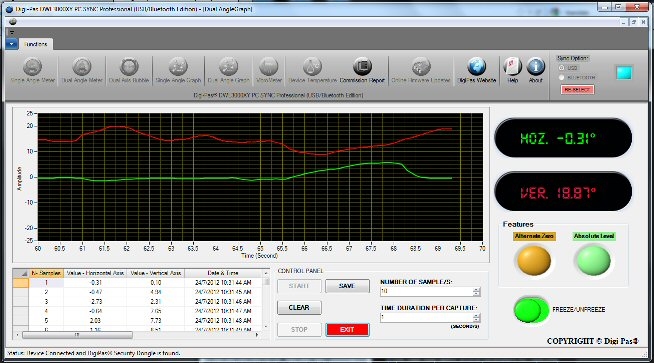Click the CLEAR button

(299, 308)
